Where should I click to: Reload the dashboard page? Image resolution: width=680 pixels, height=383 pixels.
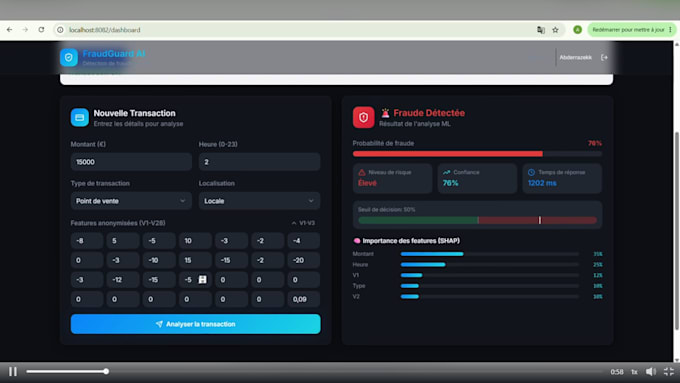click(41, 30)
